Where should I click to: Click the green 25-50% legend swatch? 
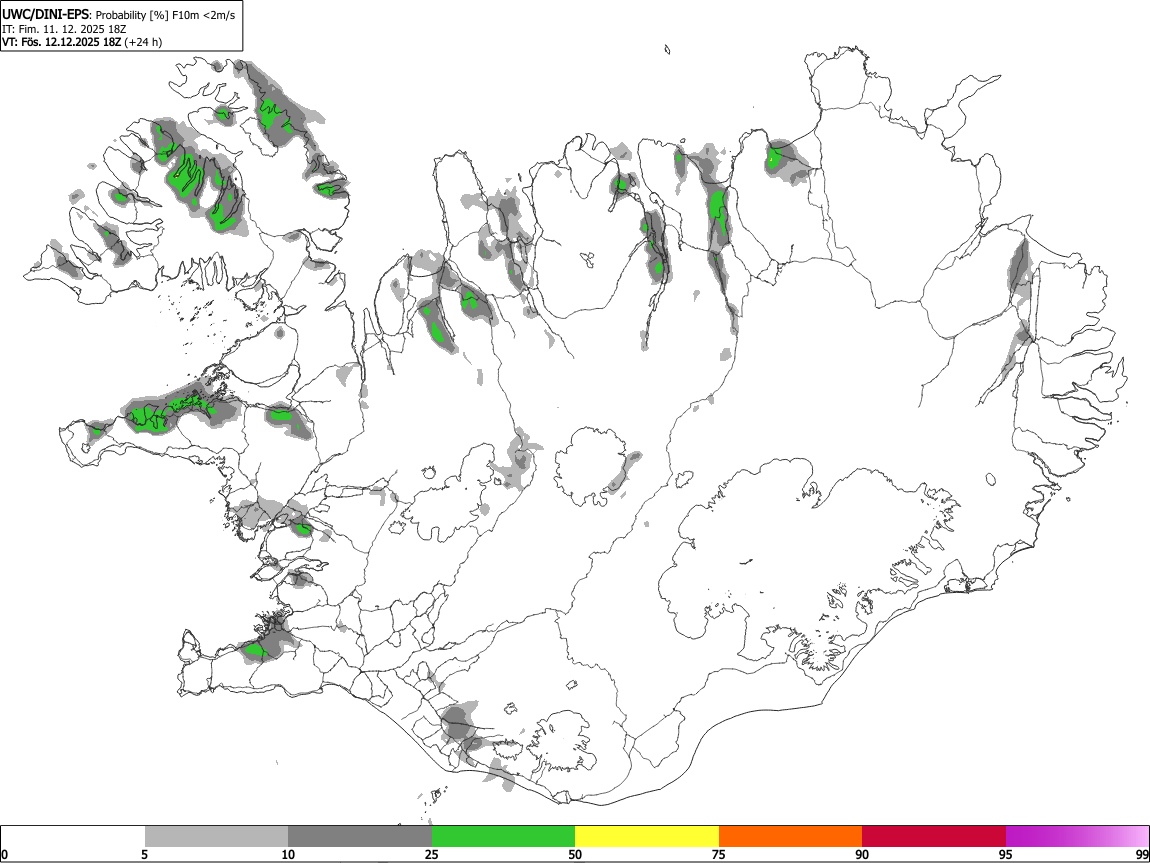pyautogui.click(x=503, y=837)
